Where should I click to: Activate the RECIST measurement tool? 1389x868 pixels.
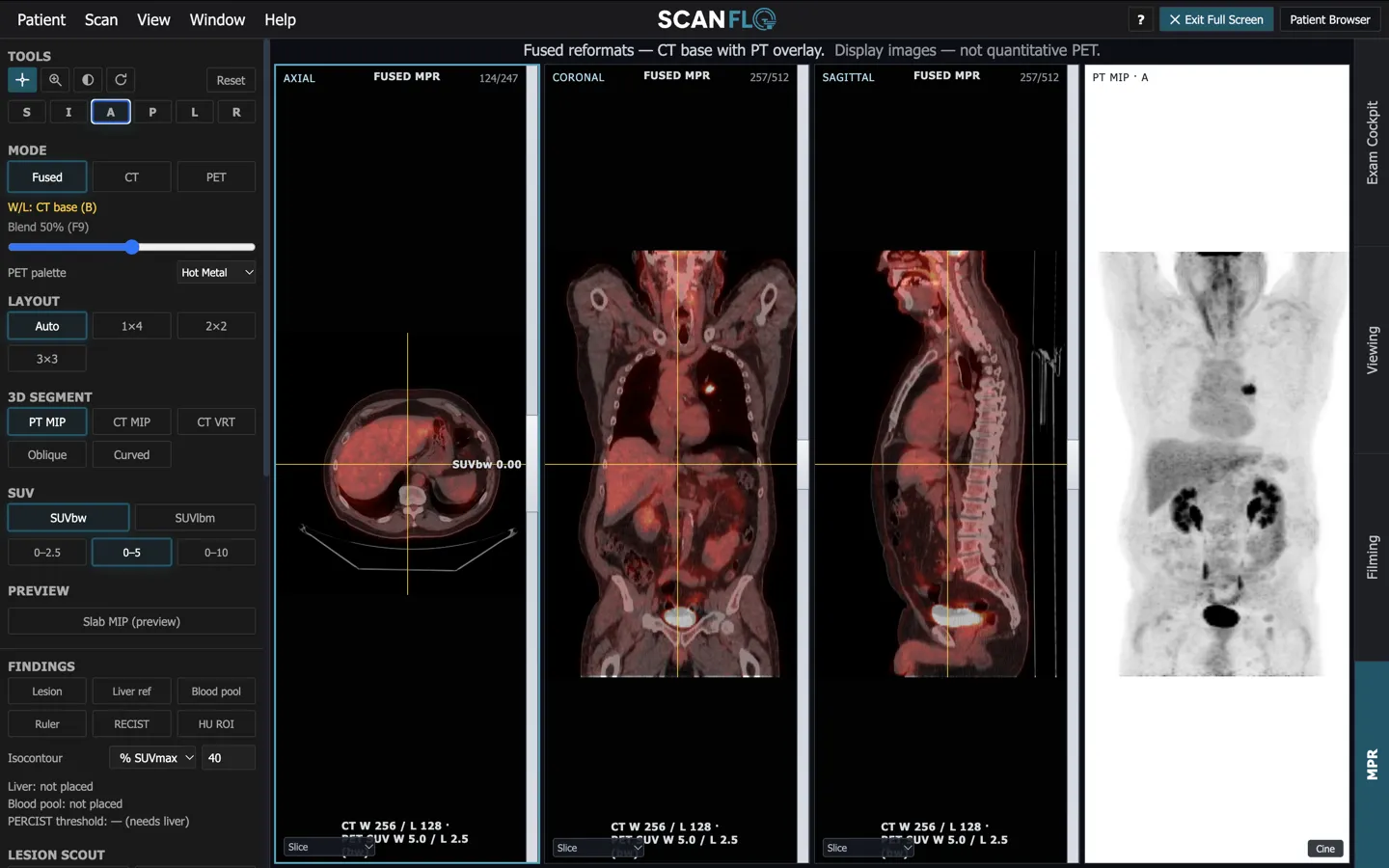click(x=132, y=724)
